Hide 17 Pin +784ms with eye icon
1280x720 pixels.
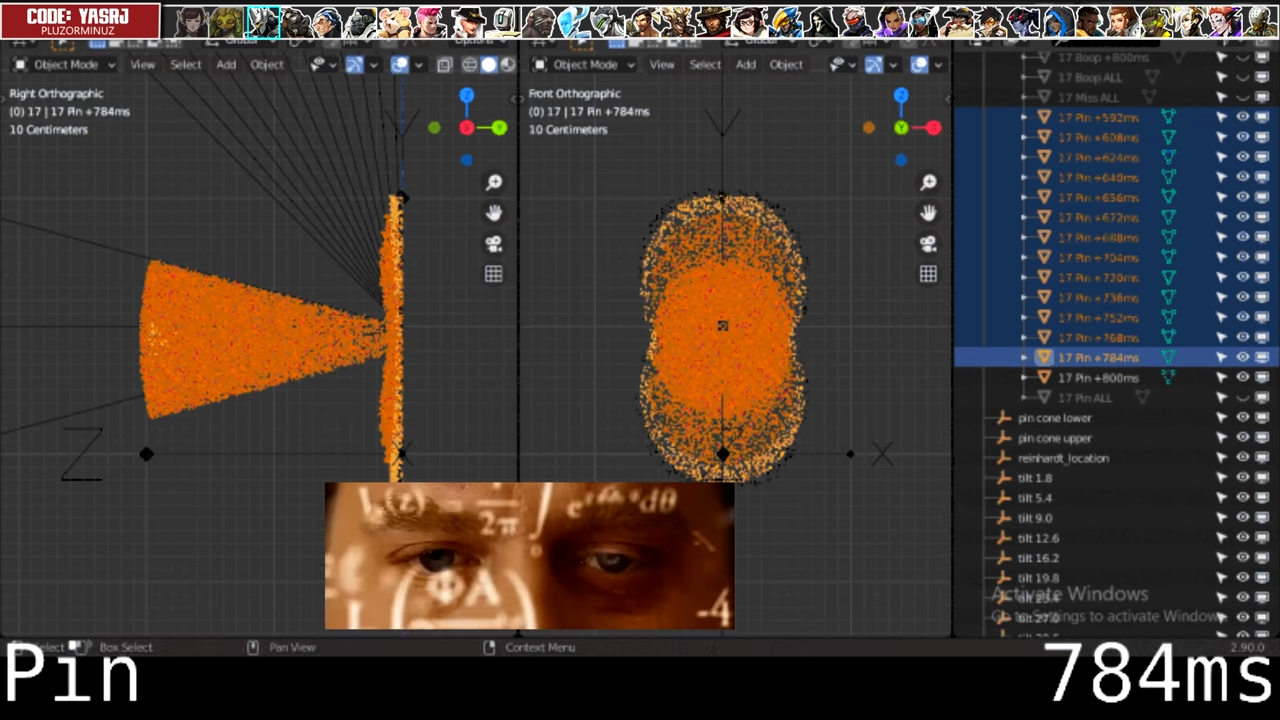pos(1243,357)
